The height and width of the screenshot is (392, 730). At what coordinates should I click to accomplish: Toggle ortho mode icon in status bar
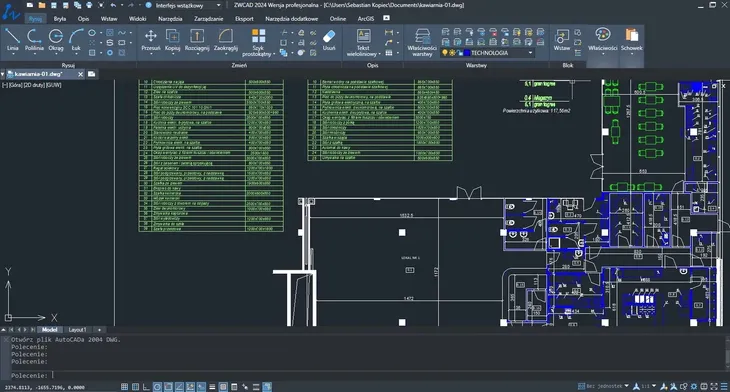click(146, 387)
